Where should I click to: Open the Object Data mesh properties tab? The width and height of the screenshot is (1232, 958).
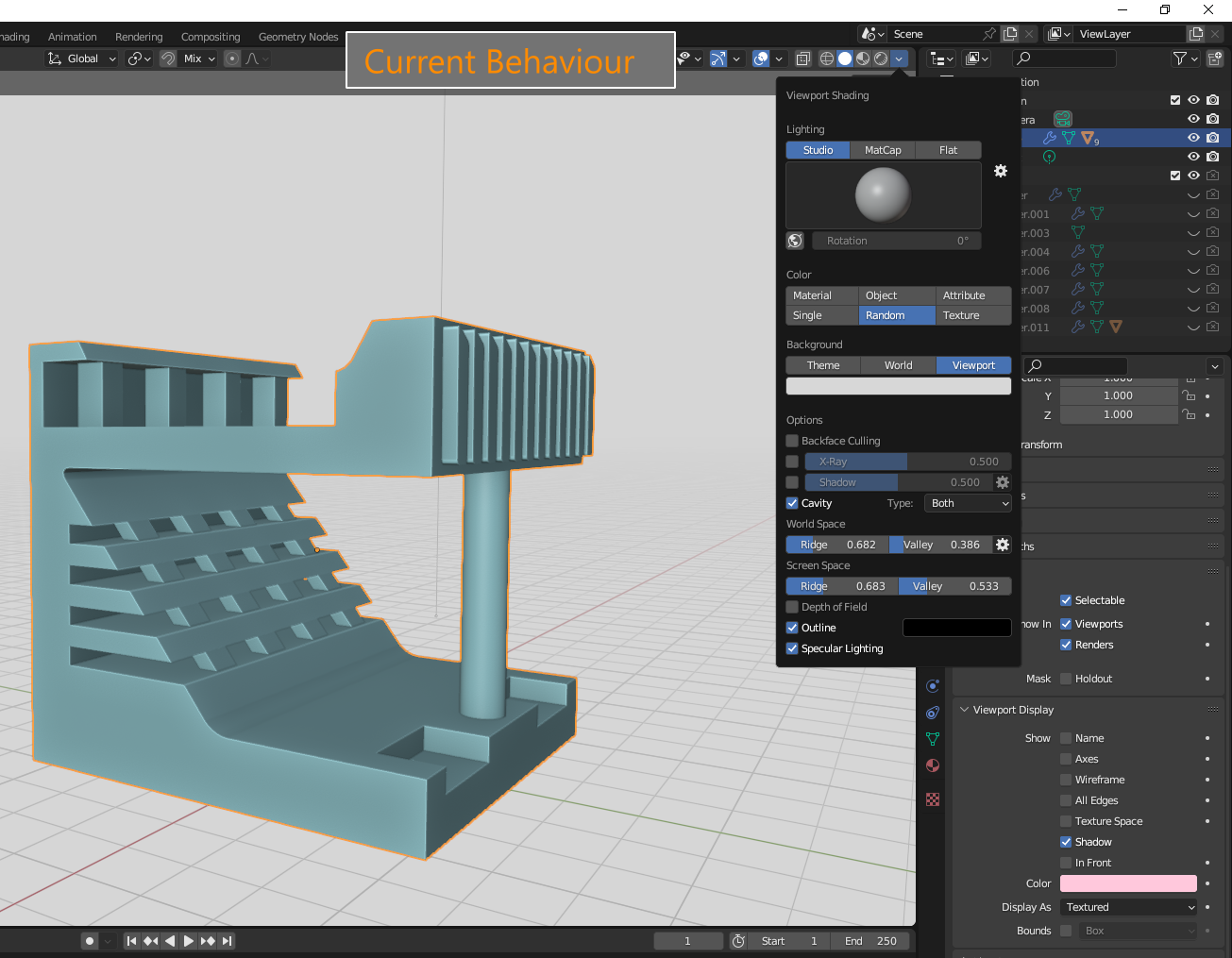(x=933, y=739)
